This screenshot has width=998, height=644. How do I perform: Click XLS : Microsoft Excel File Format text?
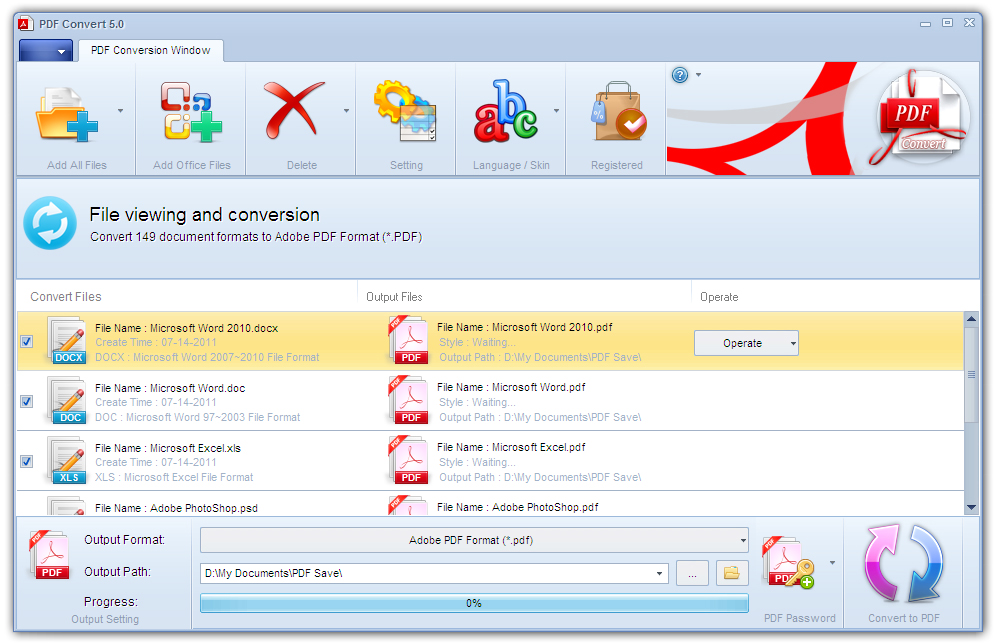(x=174, y=477)
